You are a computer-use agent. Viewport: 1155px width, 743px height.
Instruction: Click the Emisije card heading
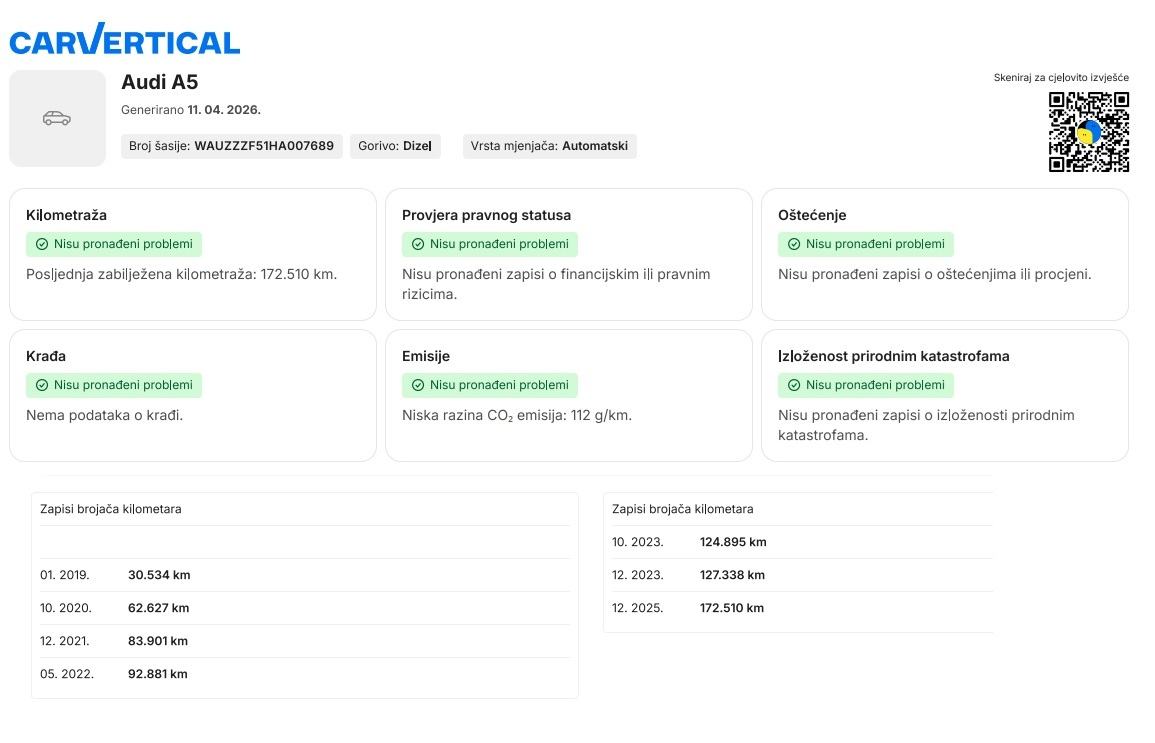point(426,356)
